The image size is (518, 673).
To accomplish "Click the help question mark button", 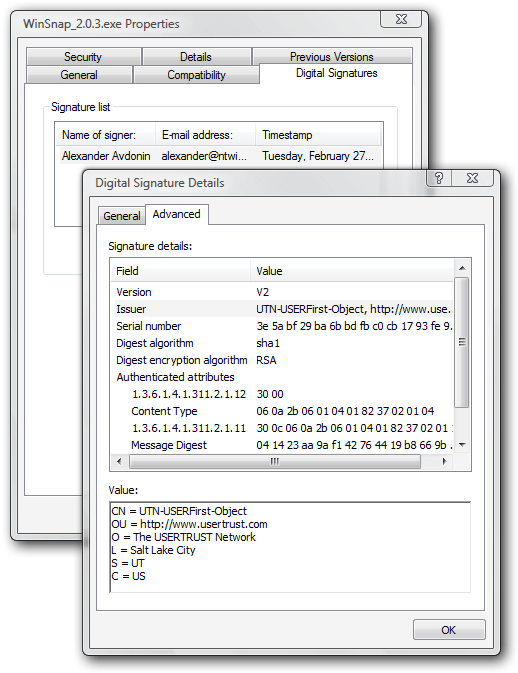I will pos(439,178).
